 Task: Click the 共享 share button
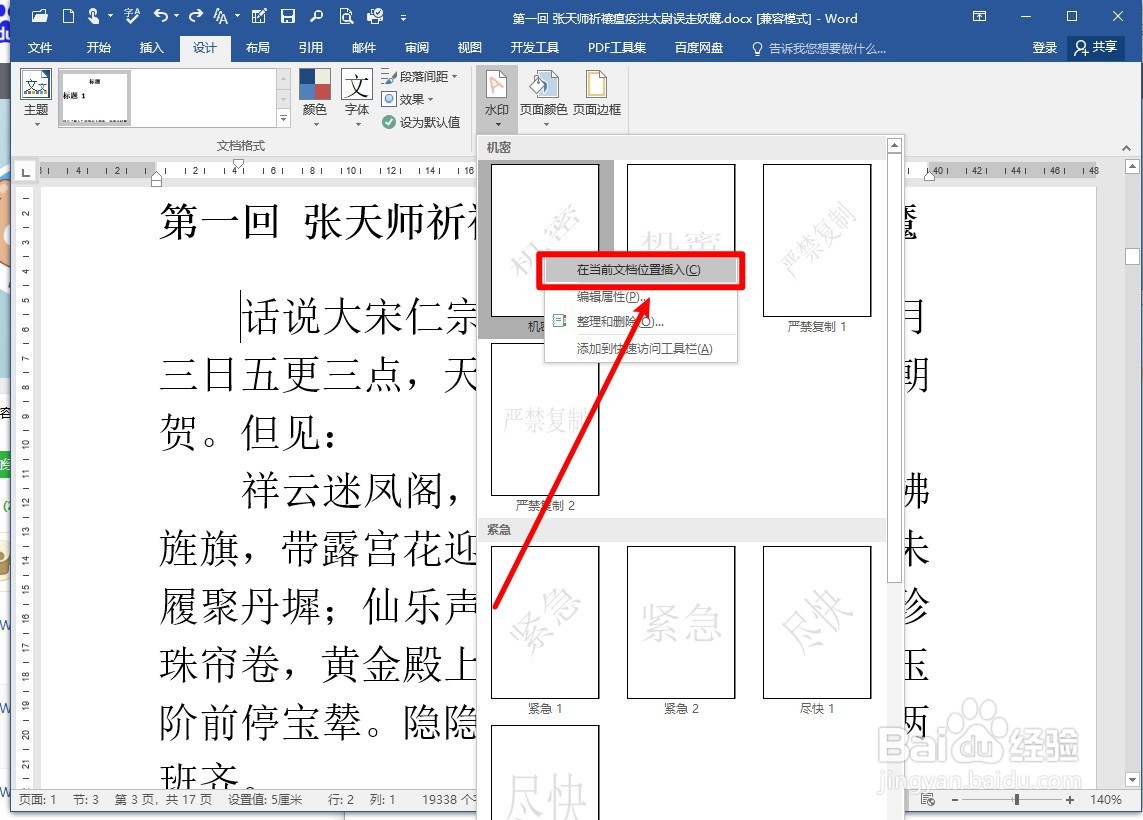[1096, 47]
